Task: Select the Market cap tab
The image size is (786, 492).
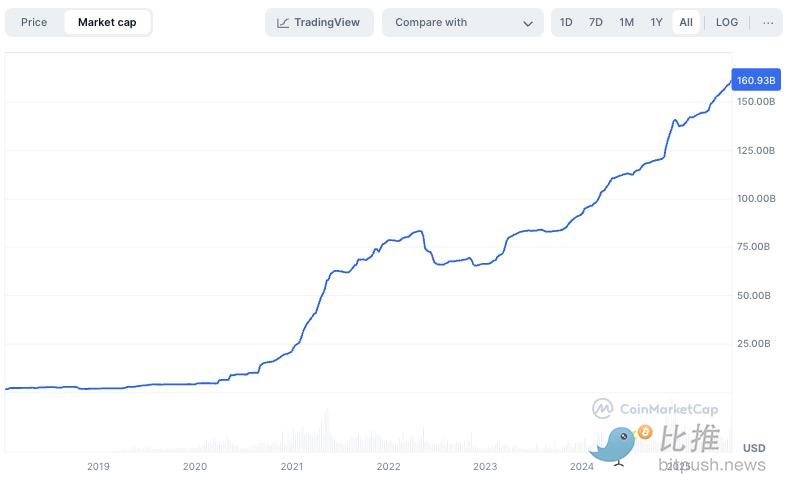Action: click(x=107, y=22)
